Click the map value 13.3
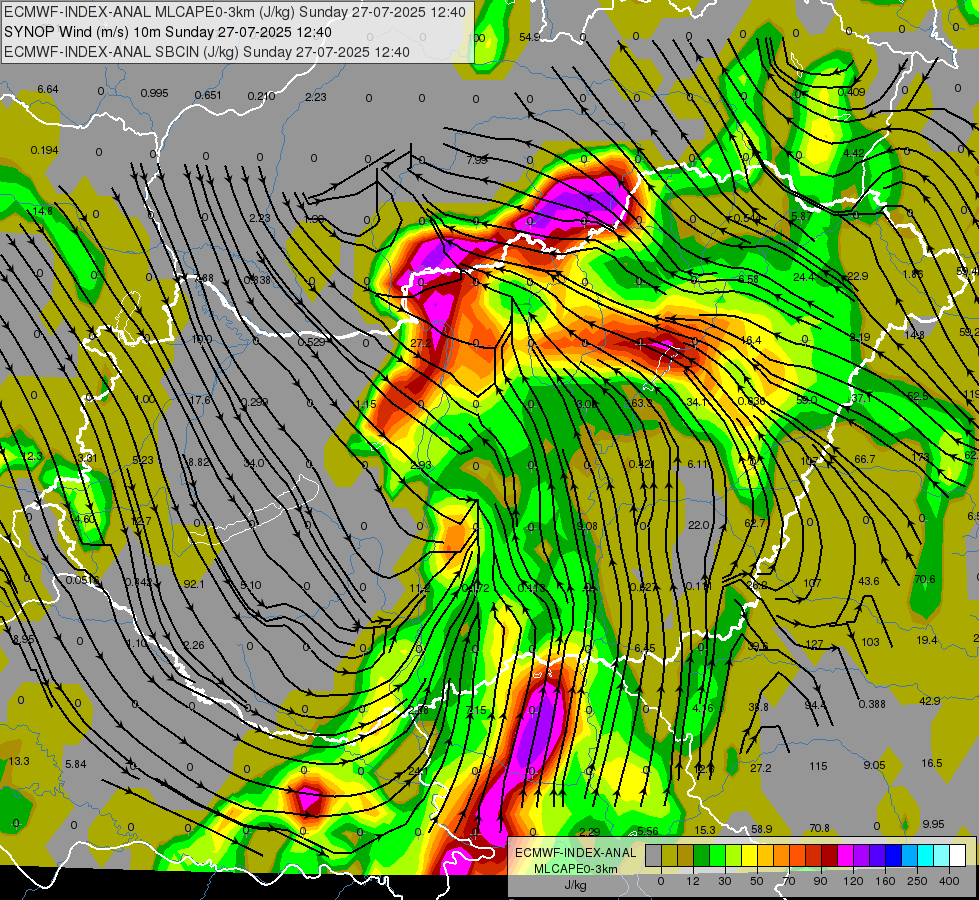Image resolution: width=979 pixels, height=900 pixels. click(19, 761)
